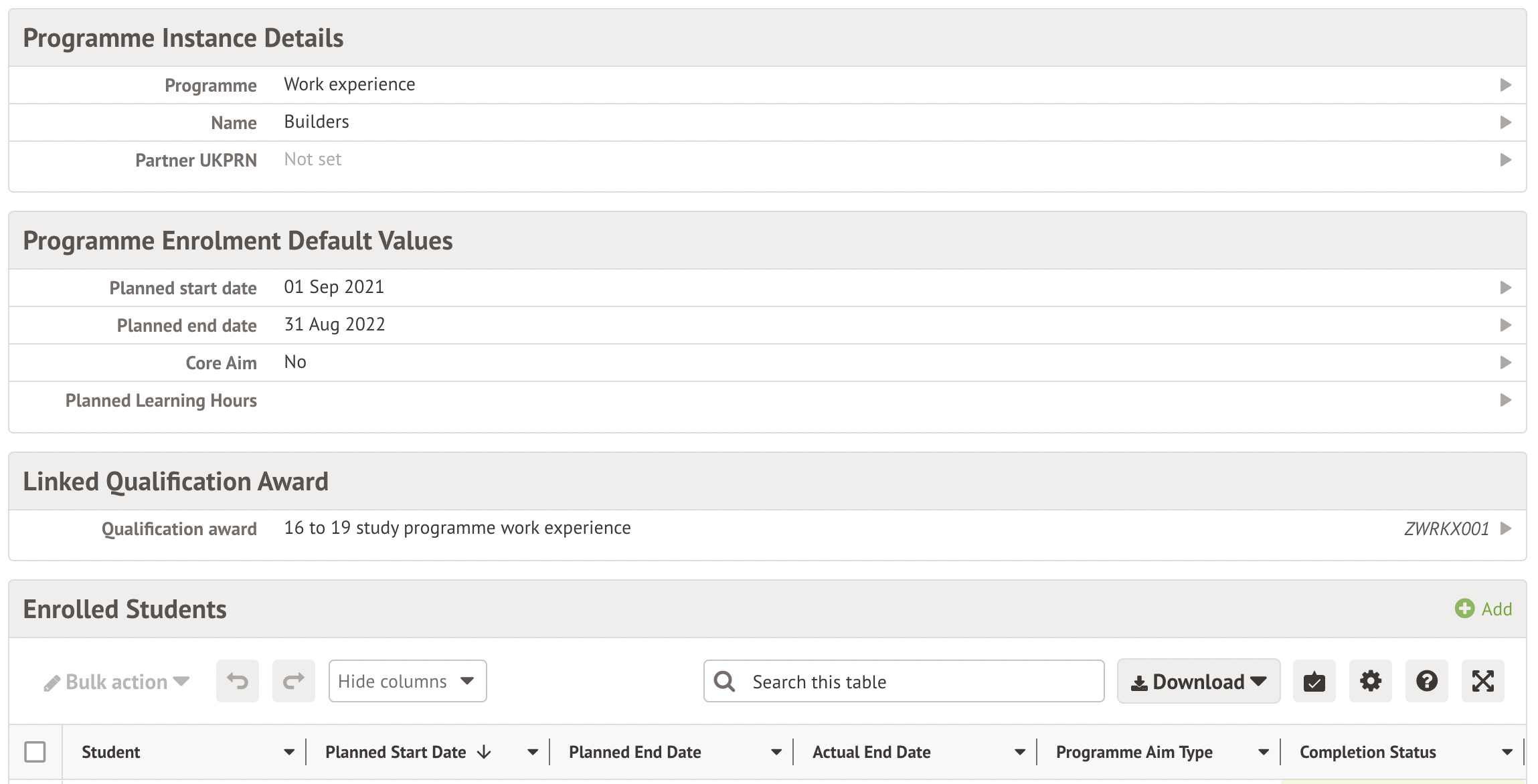Viewport: 1538px width, 784px height.
Task: Open table settings gear icon
Action: (x=1370, y=681)
